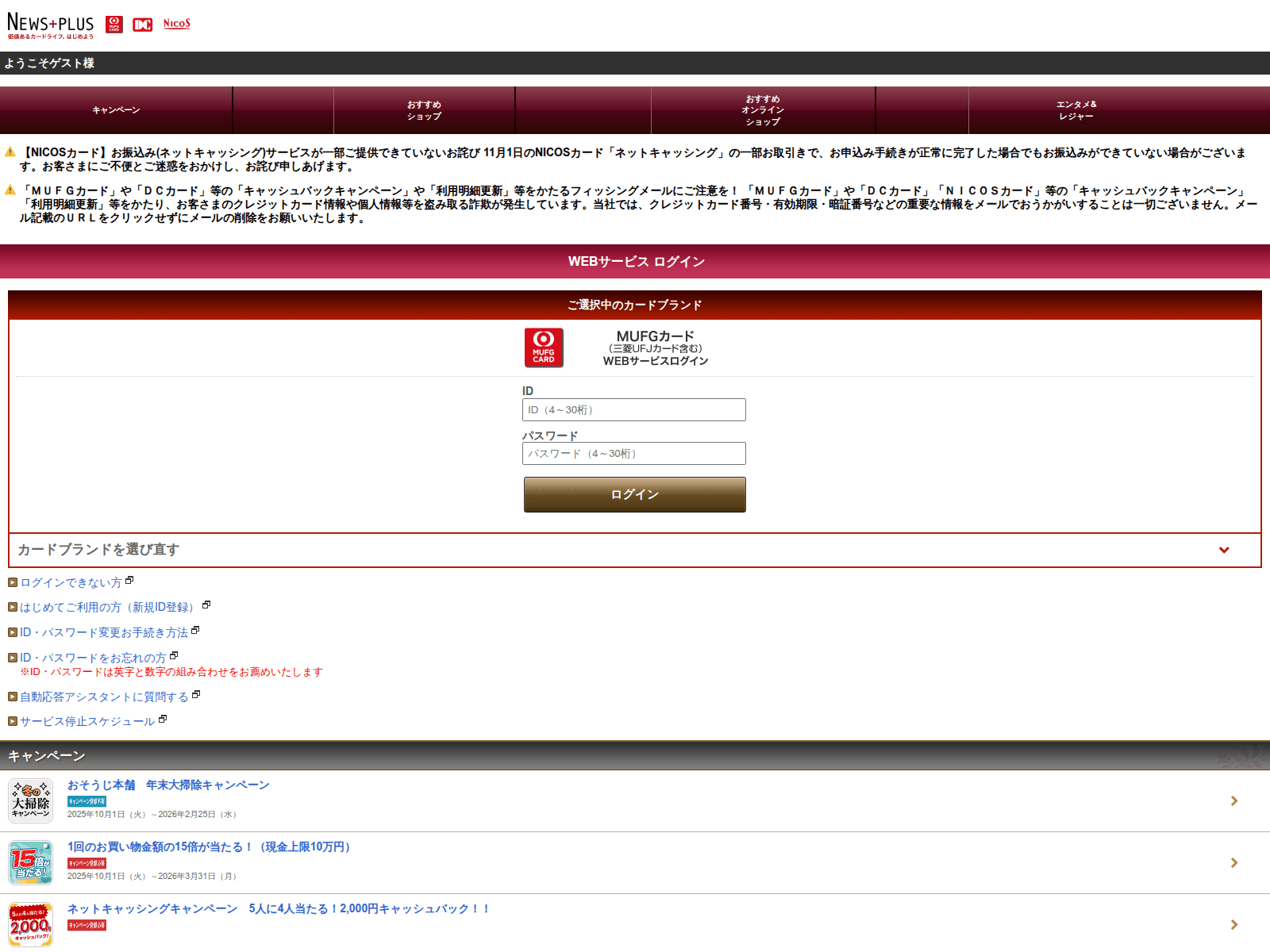This screenshot has height=952, width=1270.
Task: Open the おすすめオンラインショップ menu tab
Action: point(763,110)
